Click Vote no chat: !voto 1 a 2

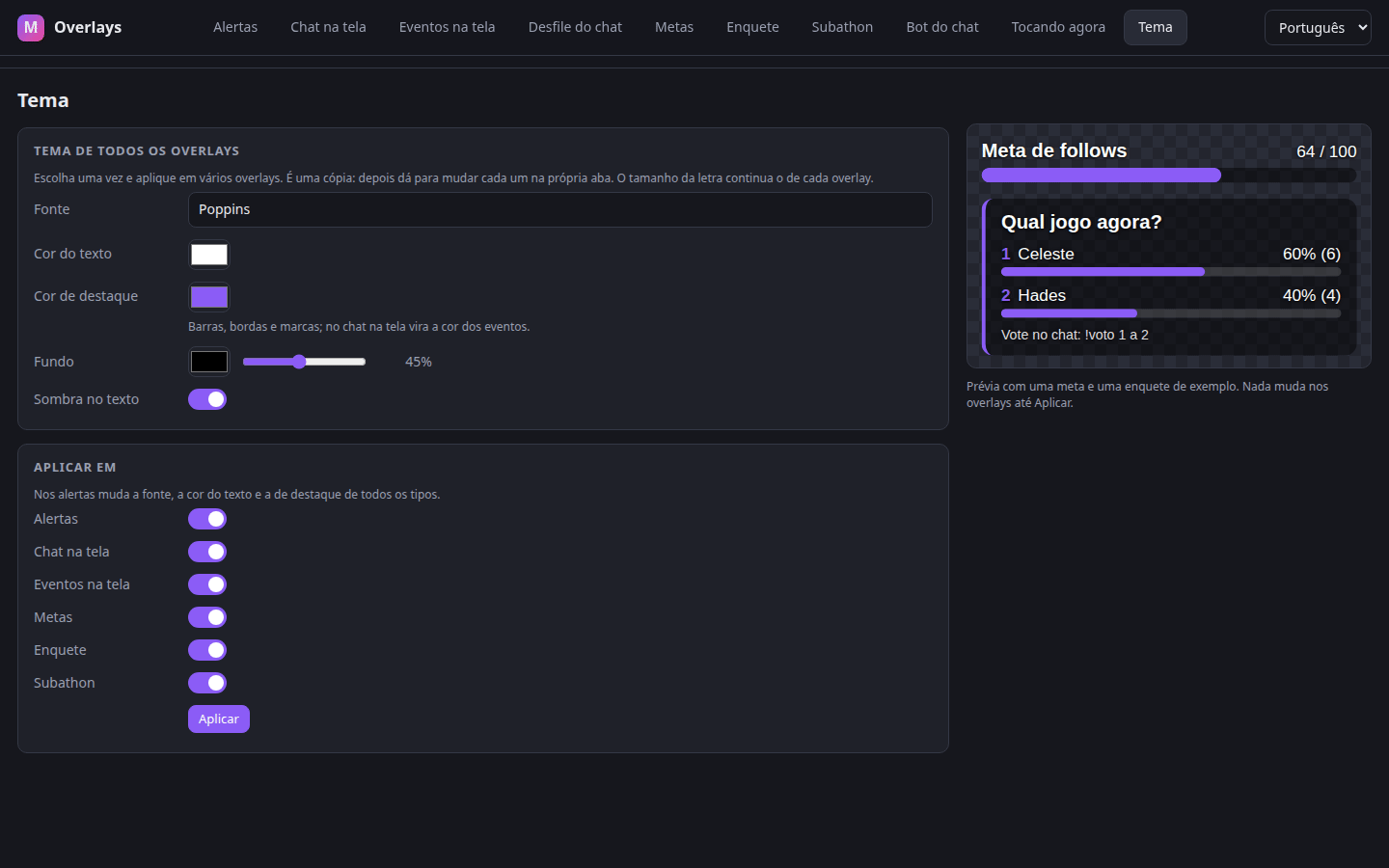(x=1075, y=335)
